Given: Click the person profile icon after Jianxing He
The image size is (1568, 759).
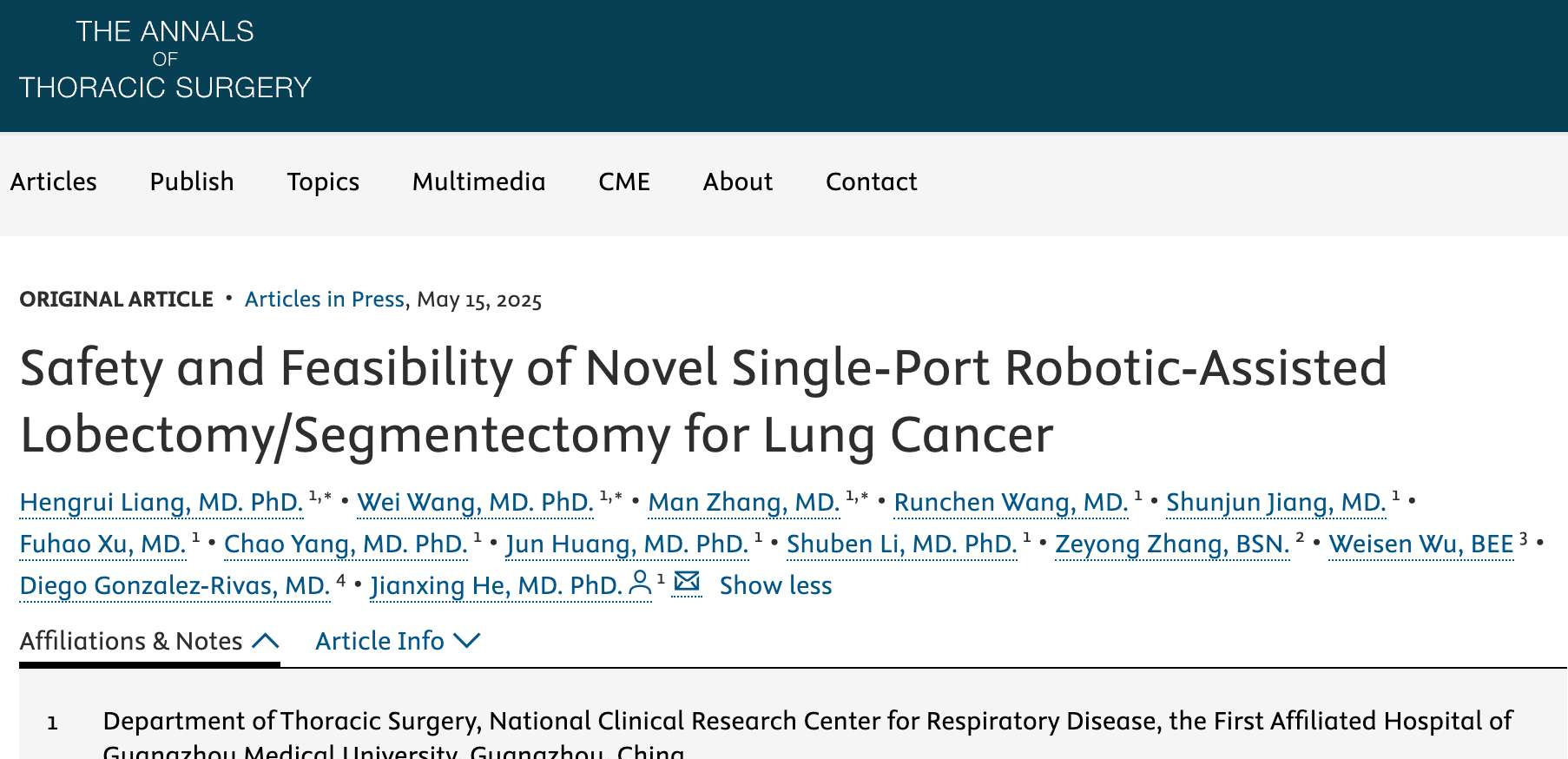Looking at the screenshot, I should click(x=640, y=584).
